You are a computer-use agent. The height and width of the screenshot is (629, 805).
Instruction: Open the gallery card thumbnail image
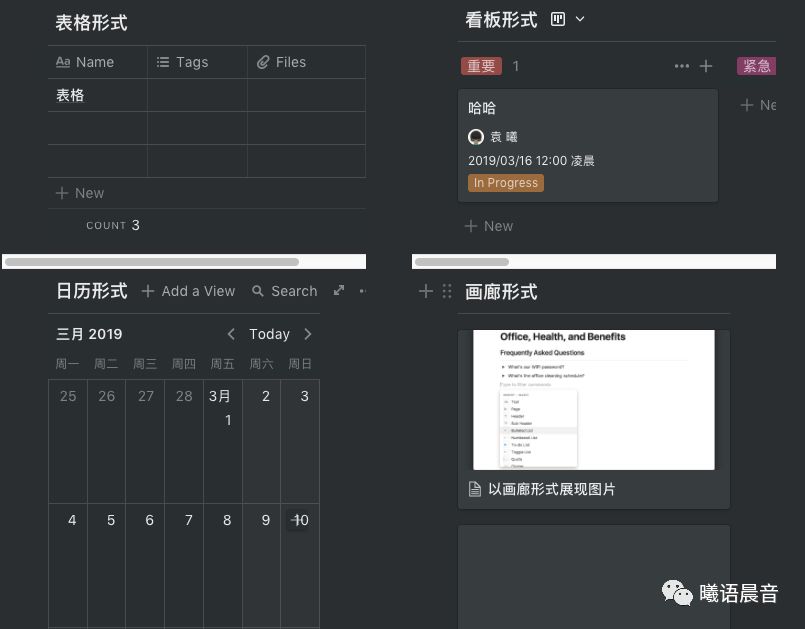point(594,400)
